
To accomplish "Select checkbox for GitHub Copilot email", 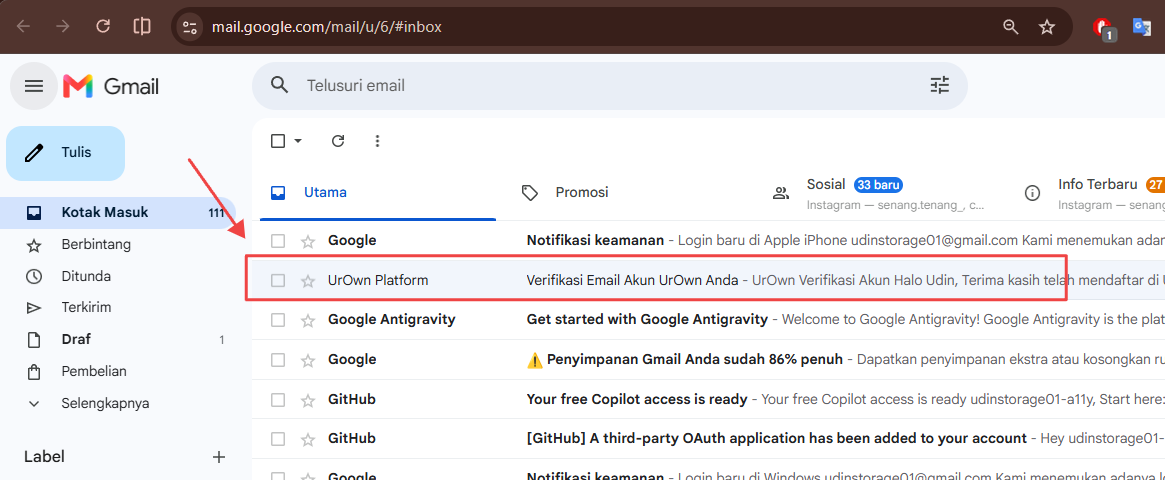I will point(278,400).
